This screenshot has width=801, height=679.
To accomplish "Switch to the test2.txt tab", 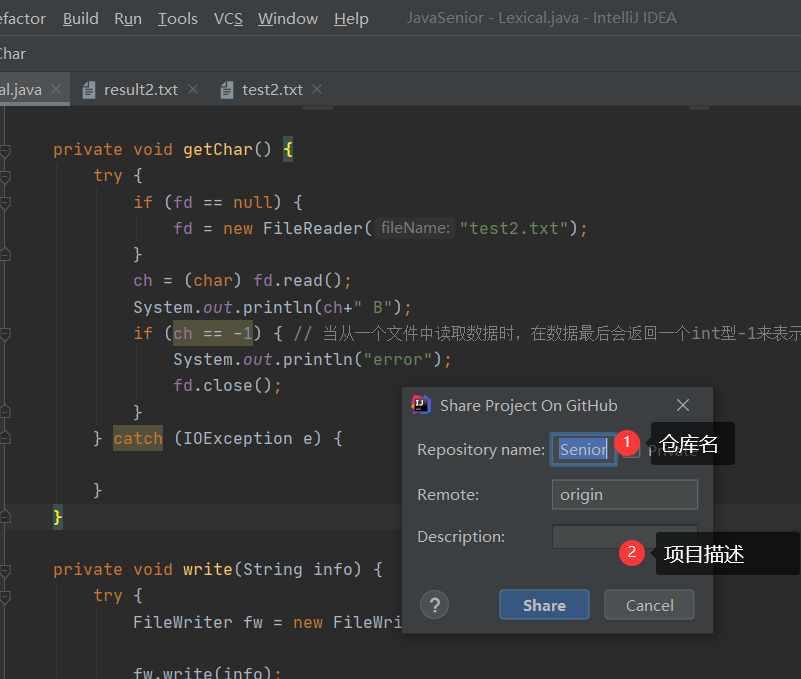I will [x=272, y=90].
